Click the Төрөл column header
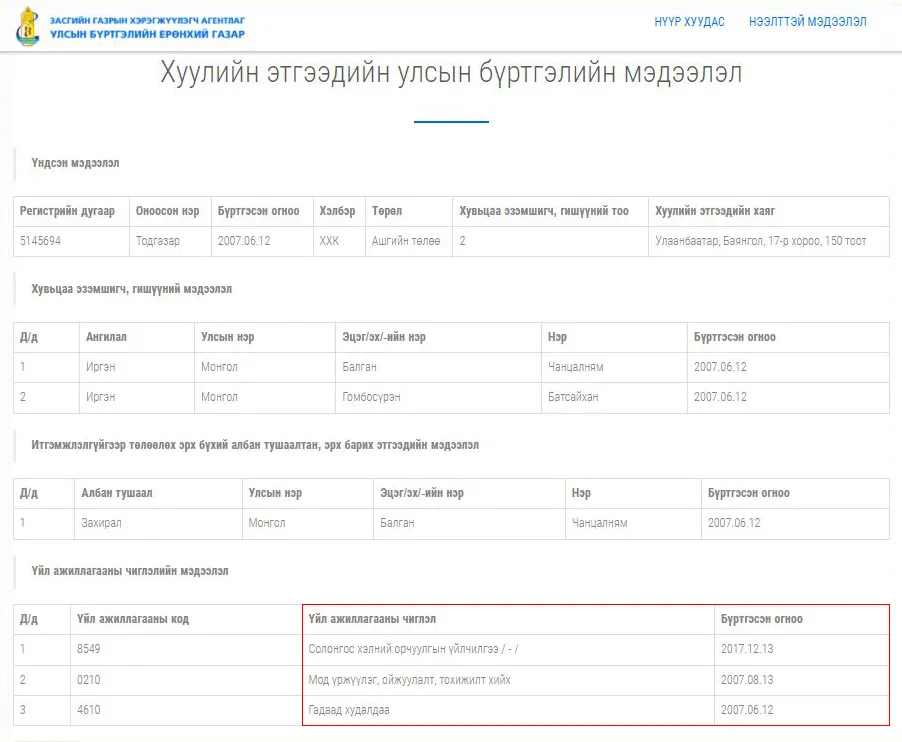Screen dimensions: 902x742 (387, 211)
